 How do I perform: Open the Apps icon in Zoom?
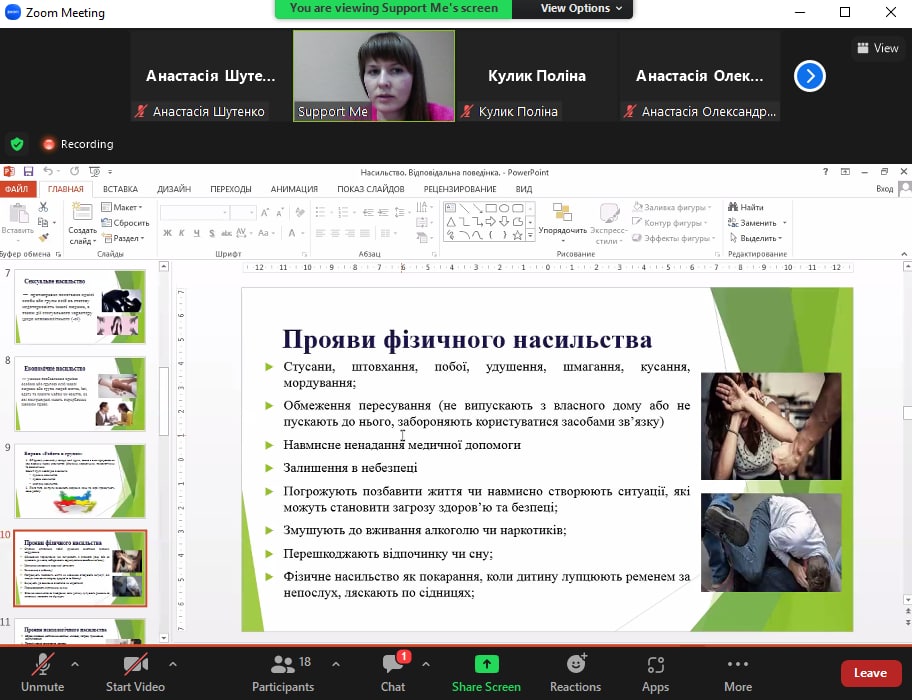(x=655, y=665)
